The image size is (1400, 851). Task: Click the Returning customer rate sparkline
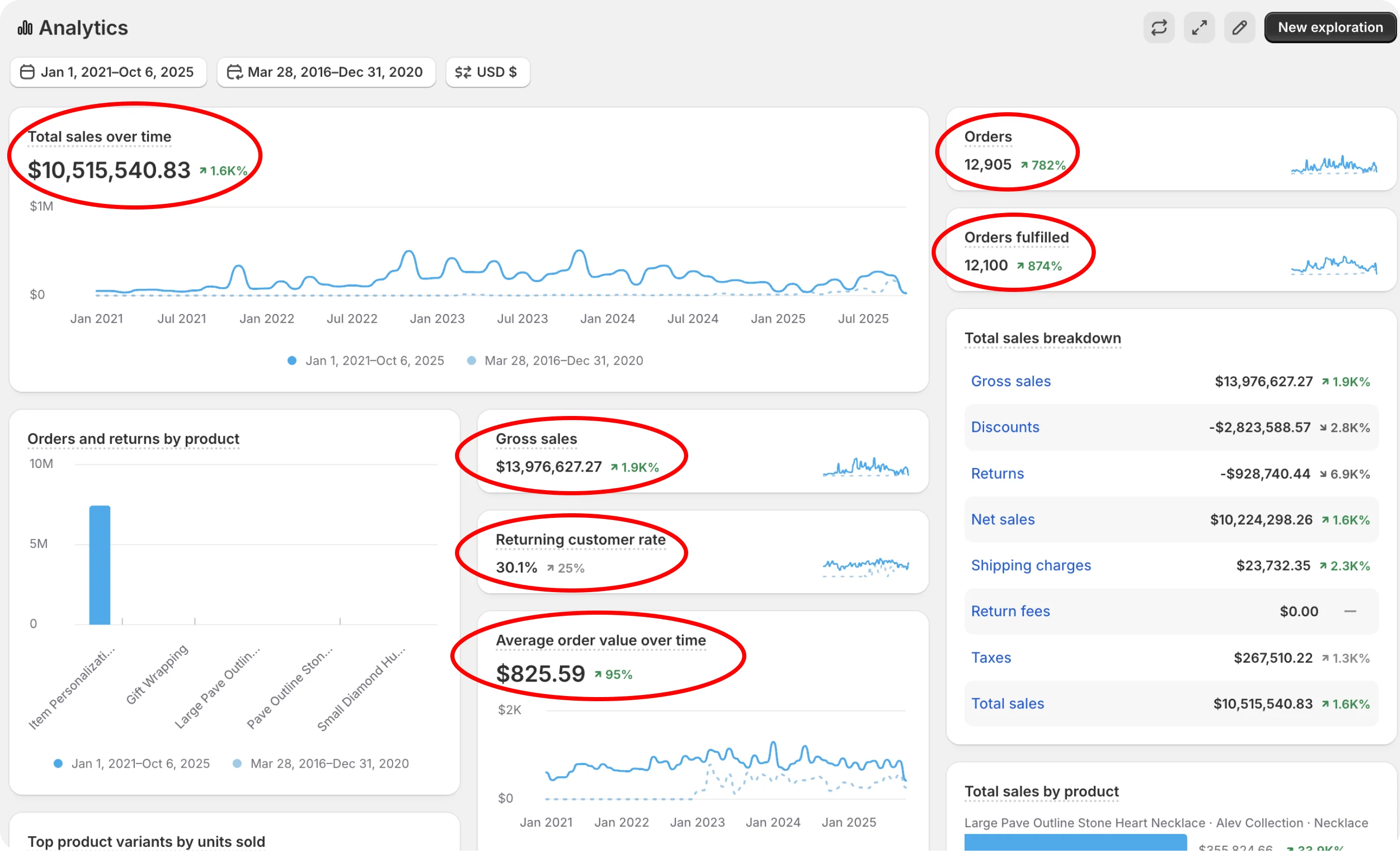pos(865,567)
